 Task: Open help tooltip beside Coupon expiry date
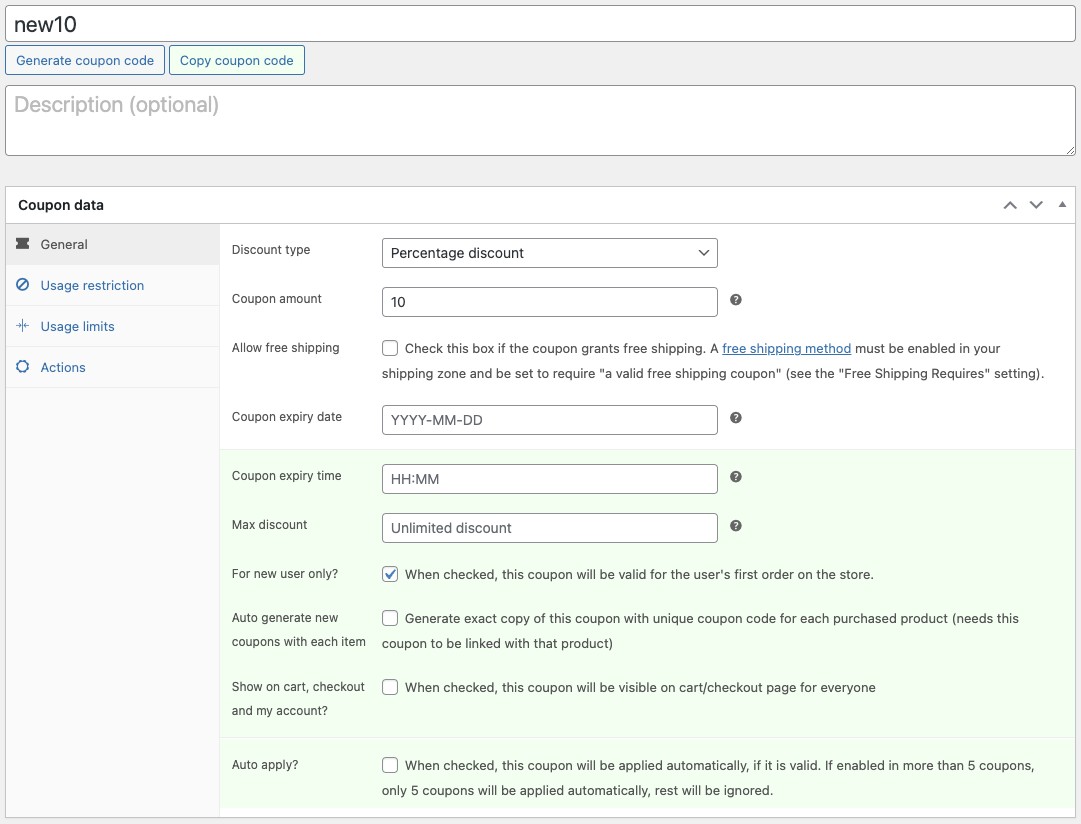coord(735,416)
